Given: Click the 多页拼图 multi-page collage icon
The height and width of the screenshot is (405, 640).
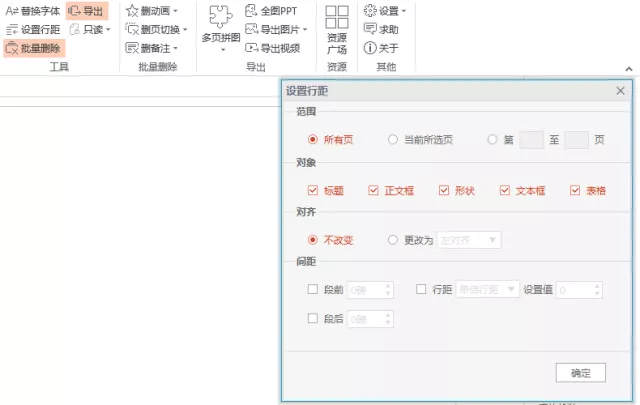Looking at the screenshot, I should (x=220, y=16).
